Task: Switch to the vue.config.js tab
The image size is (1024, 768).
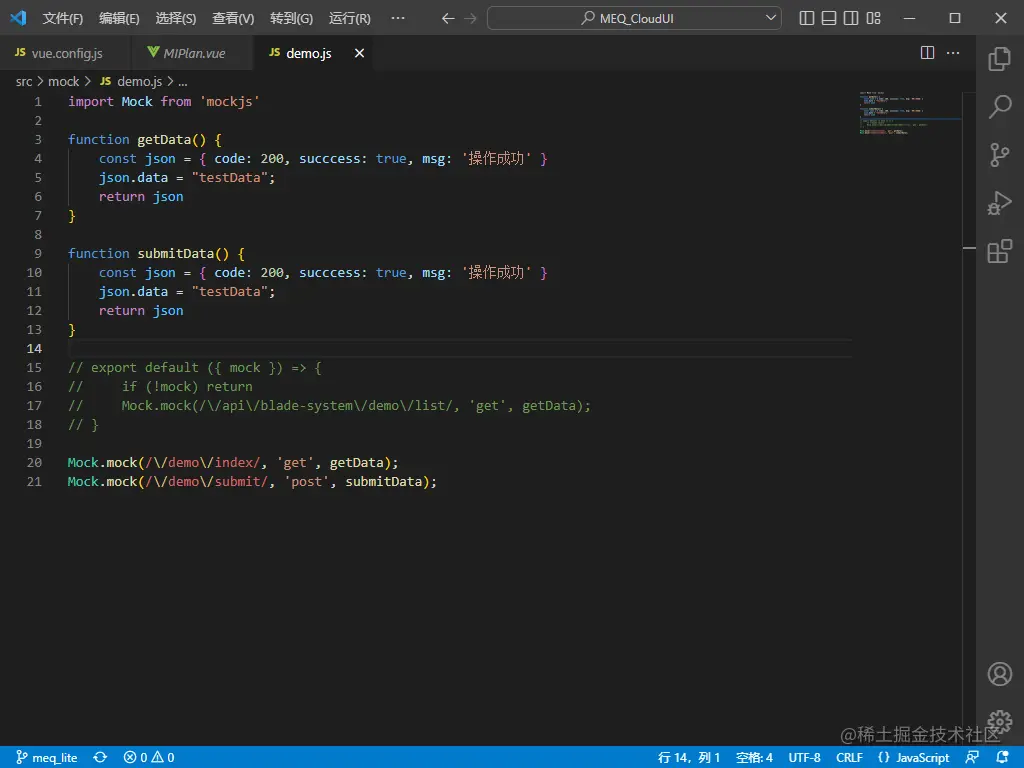Action: [65, 54]
